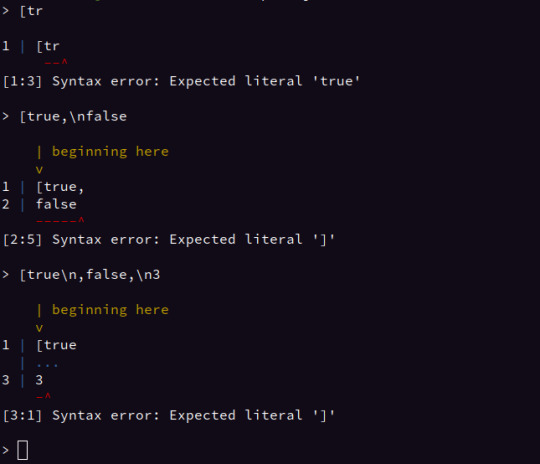Click the empty prompt cursor block
This screenshot has height=464, width=540.
(x=22, y=450)
